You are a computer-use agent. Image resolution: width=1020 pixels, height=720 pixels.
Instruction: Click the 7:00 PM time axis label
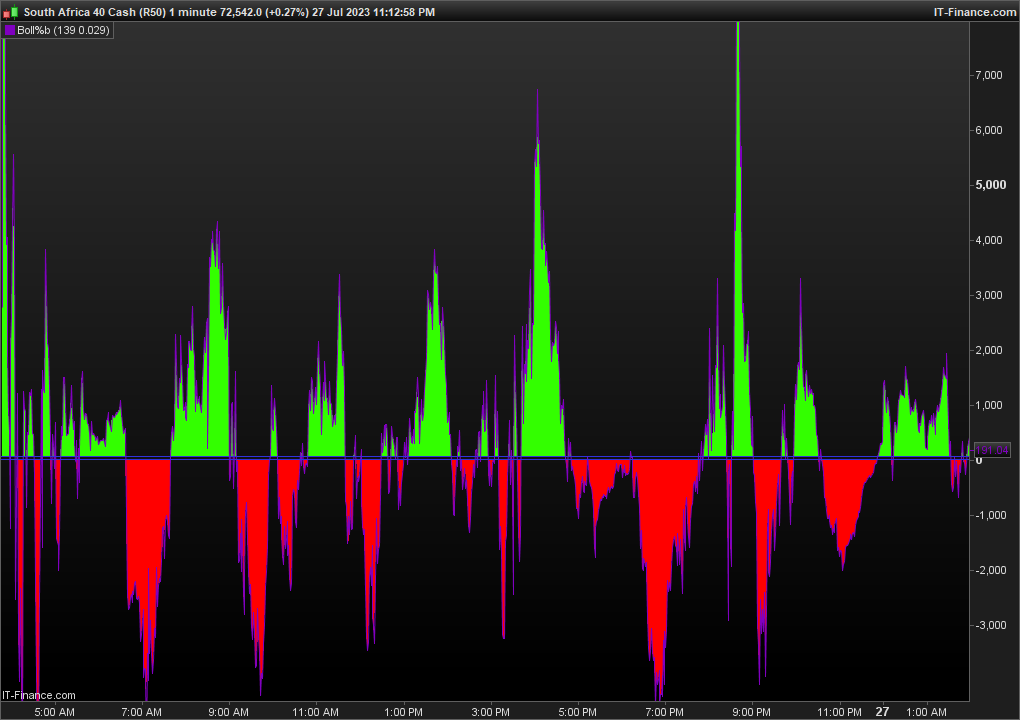pyautogui.click(x=665, y=712)
